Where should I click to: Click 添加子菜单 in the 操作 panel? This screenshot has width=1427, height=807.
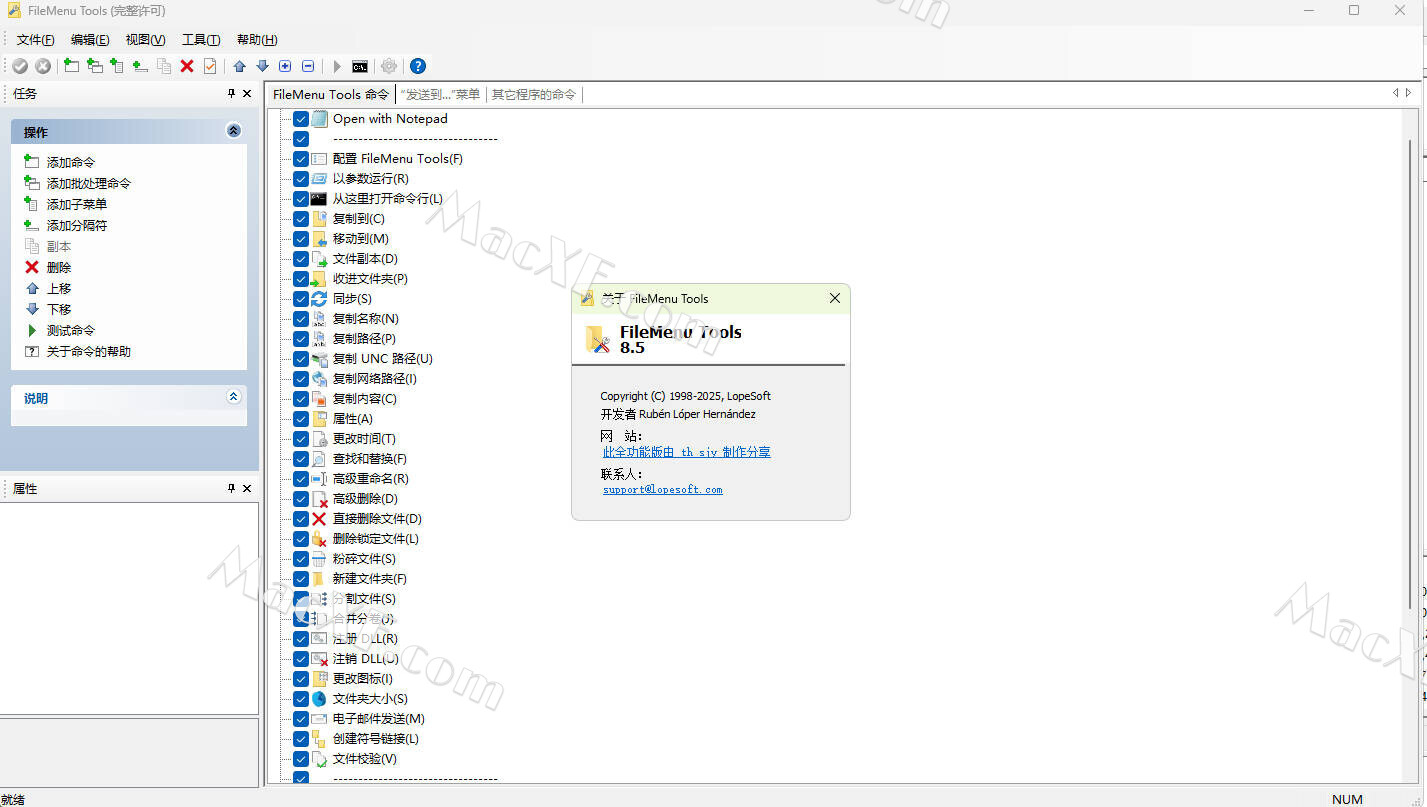tap(77, 204)
